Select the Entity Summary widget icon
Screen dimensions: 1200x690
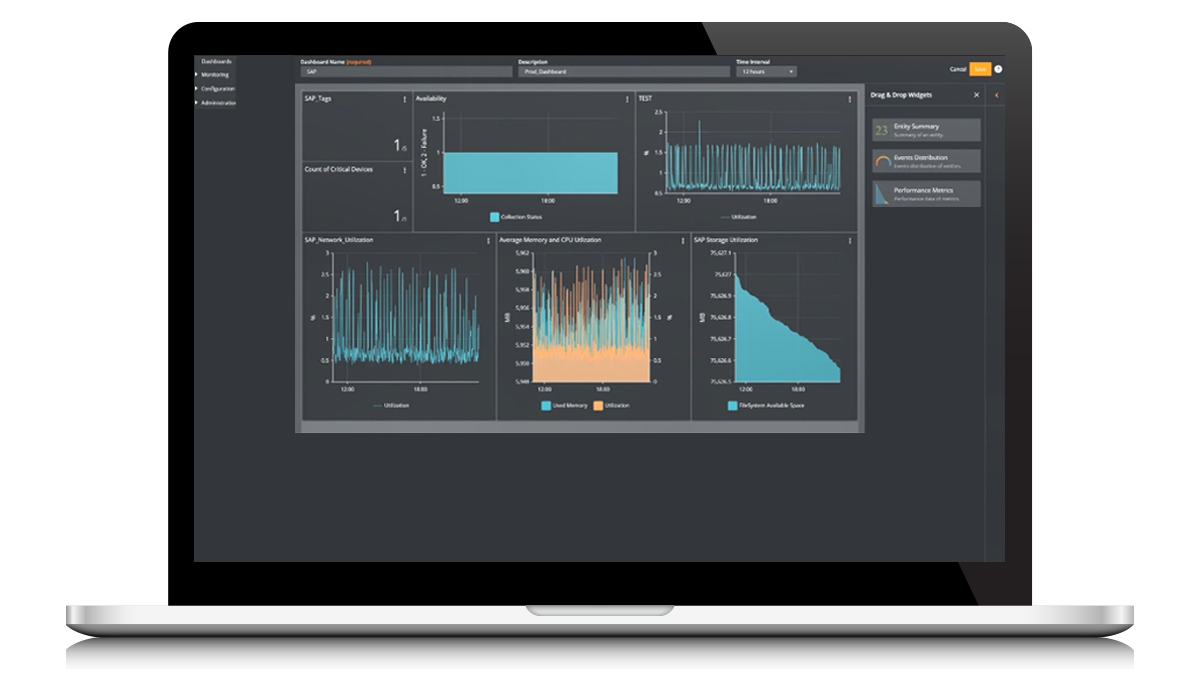click(881, 130)
